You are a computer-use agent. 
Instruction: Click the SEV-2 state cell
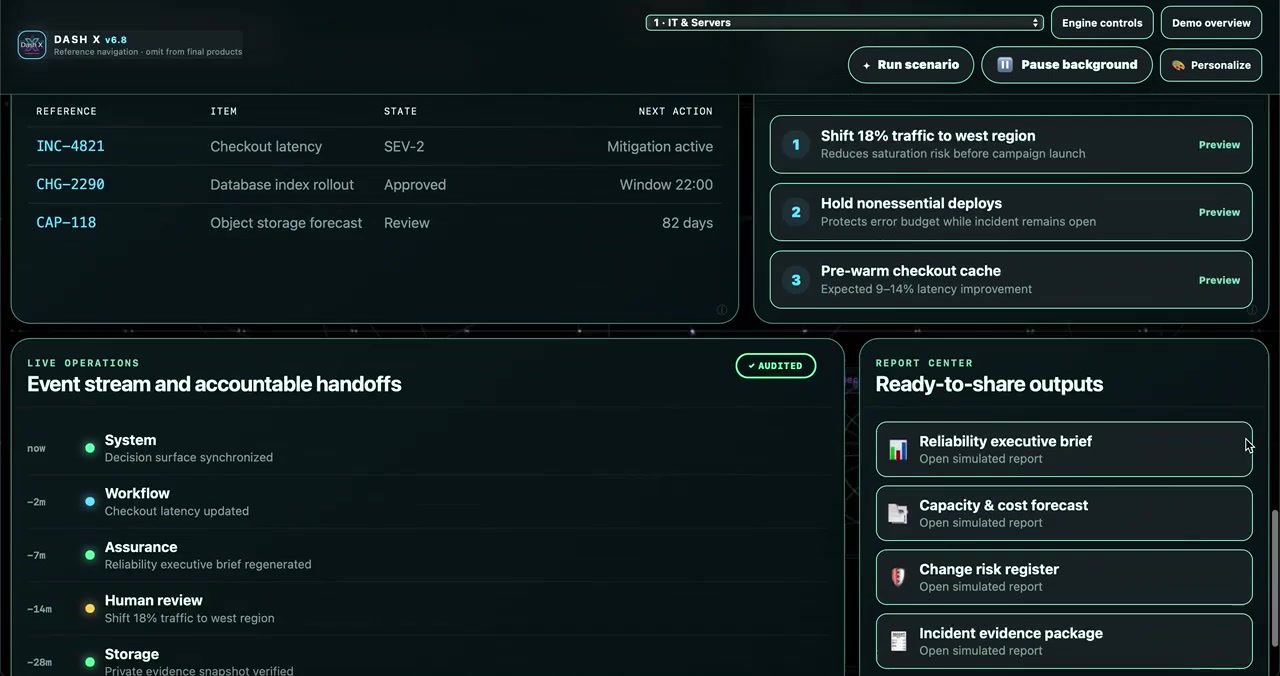click(x=404, y=146)
